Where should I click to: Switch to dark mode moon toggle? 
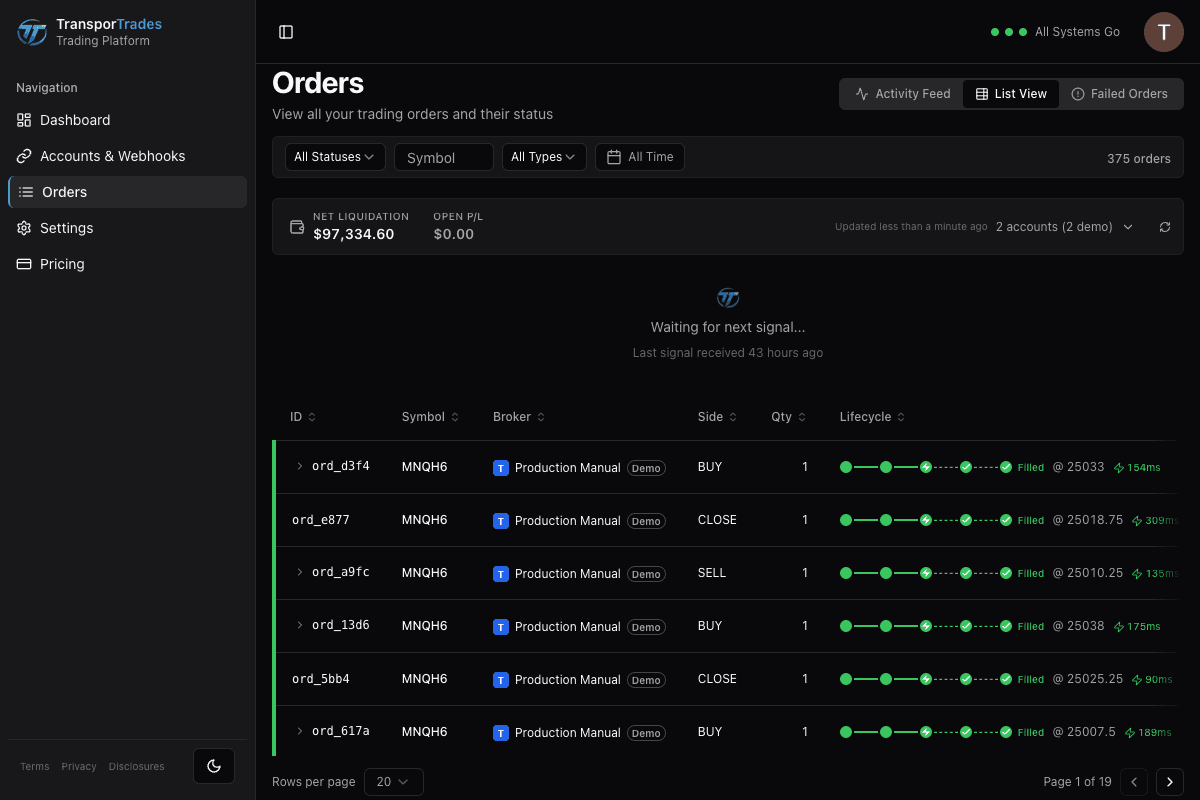(214, 766)
